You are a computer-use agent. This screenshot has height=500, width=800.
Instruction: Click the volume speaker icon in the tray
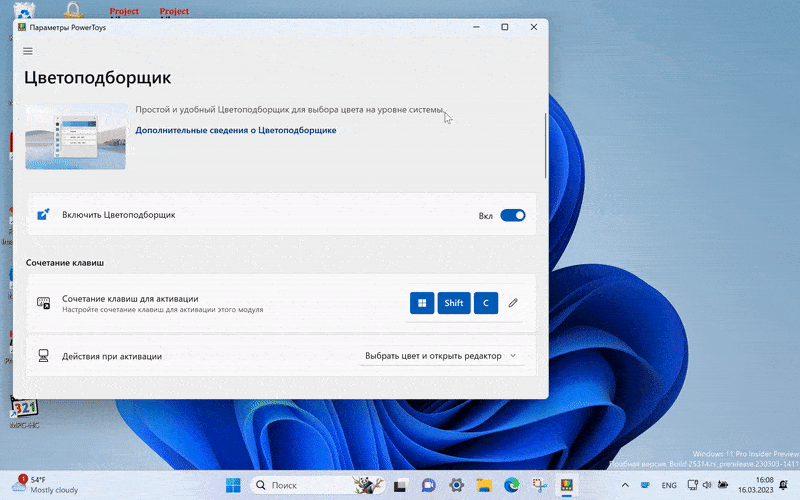click(707, 485)
